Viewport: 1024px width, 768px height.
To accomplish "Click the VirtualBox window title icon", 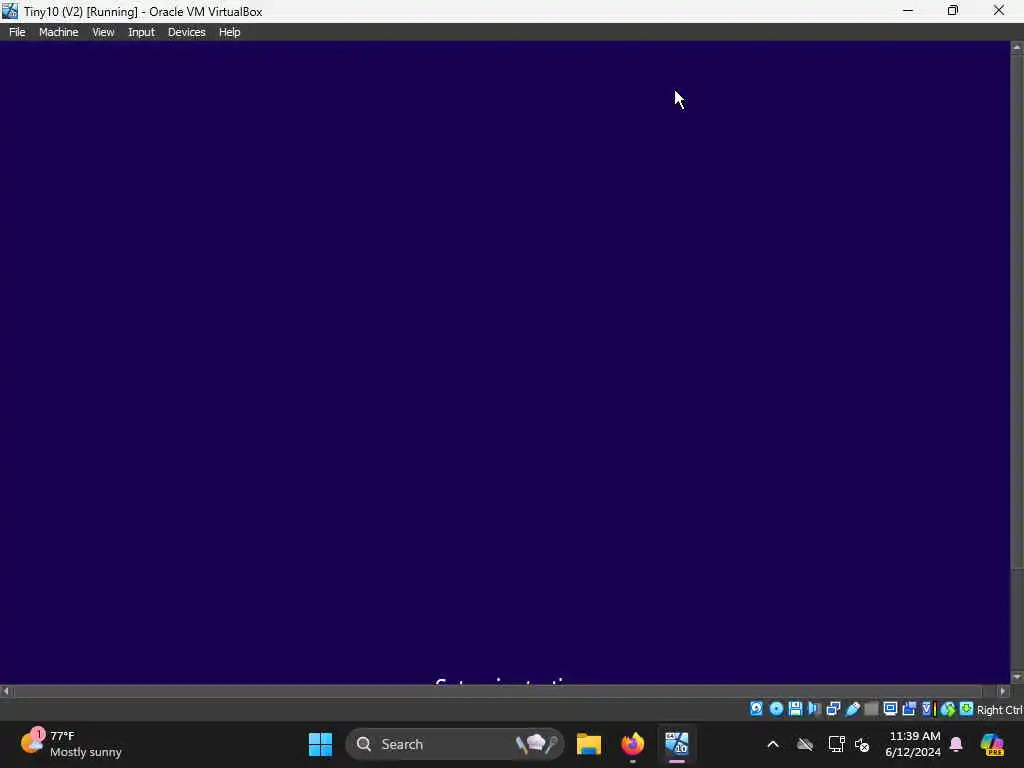I will [10, 11].
